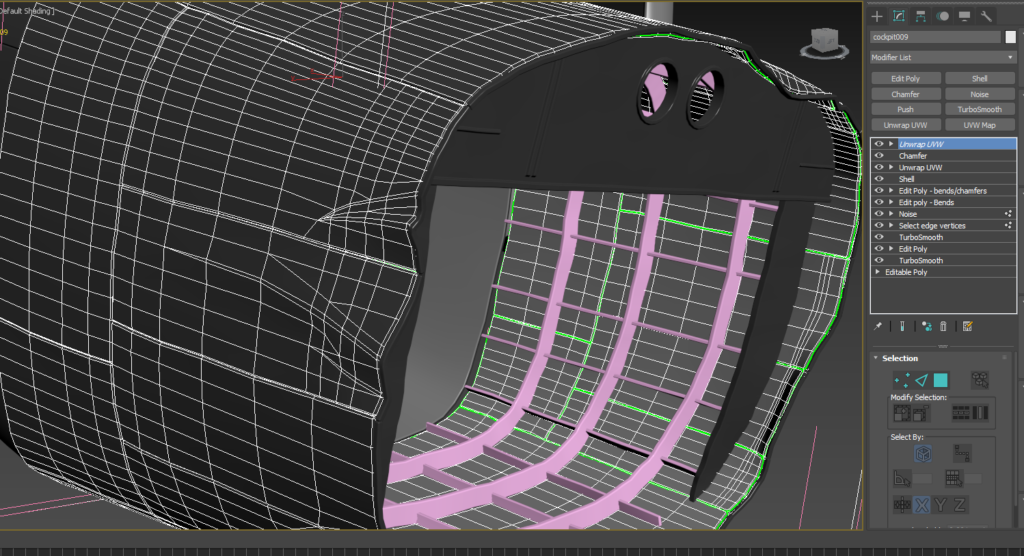Image resolution: width=1024 pixels, height=556 pixels.
Task: Switch to the Modify panel tab
Action: pos(899,16)
